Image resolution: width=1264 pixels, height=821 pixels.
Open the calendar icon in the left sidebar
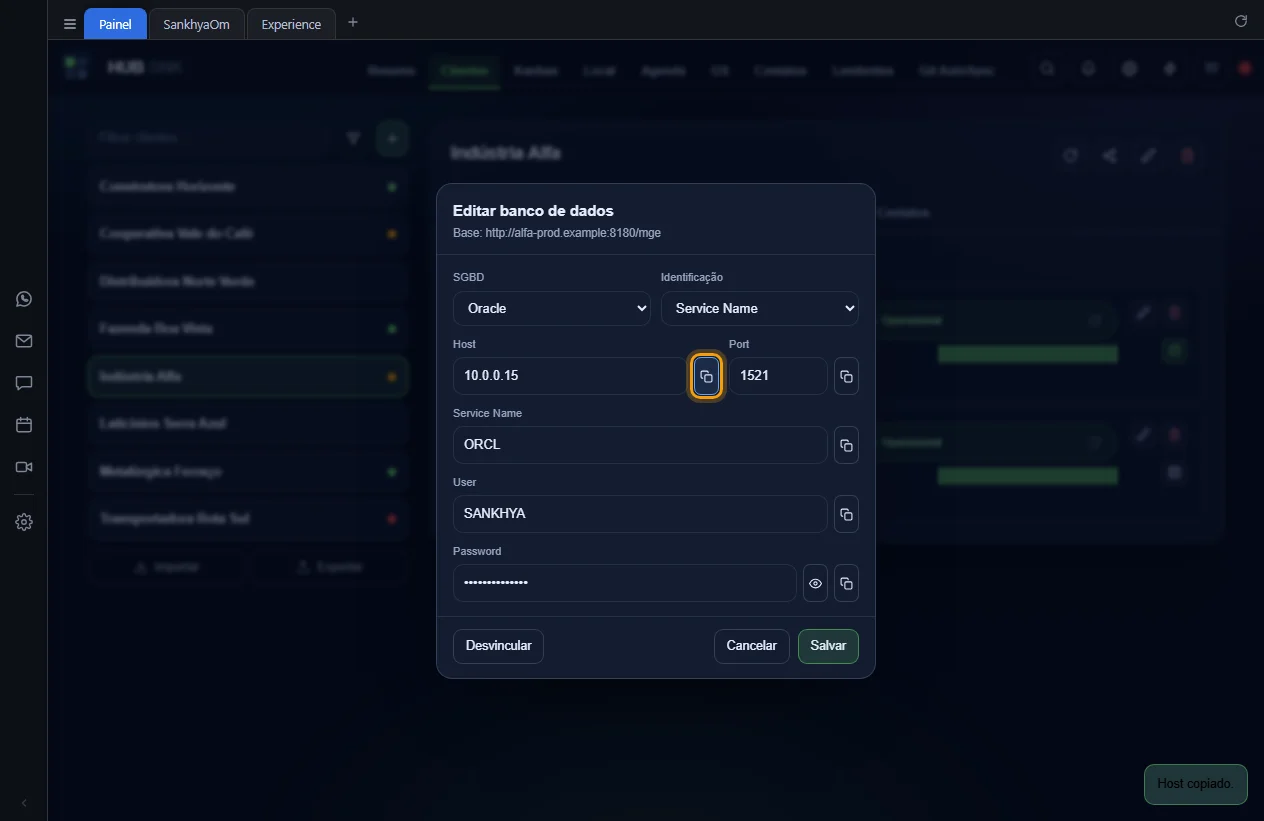(x=24, y=425)
